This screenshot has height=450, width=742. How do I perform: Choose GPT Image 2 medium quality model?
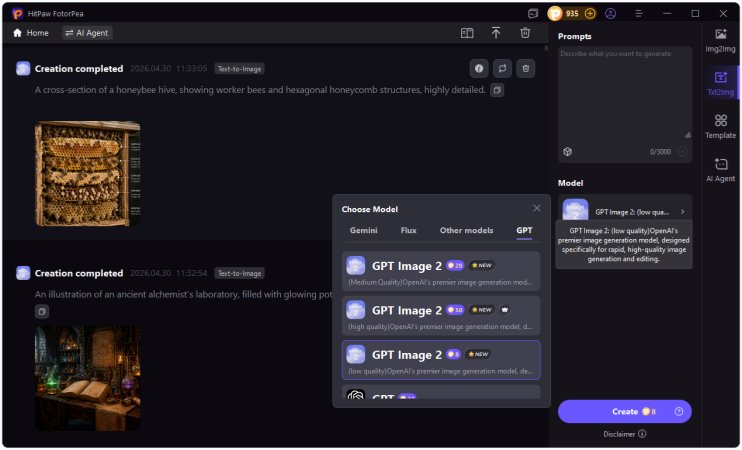point(441,271)
